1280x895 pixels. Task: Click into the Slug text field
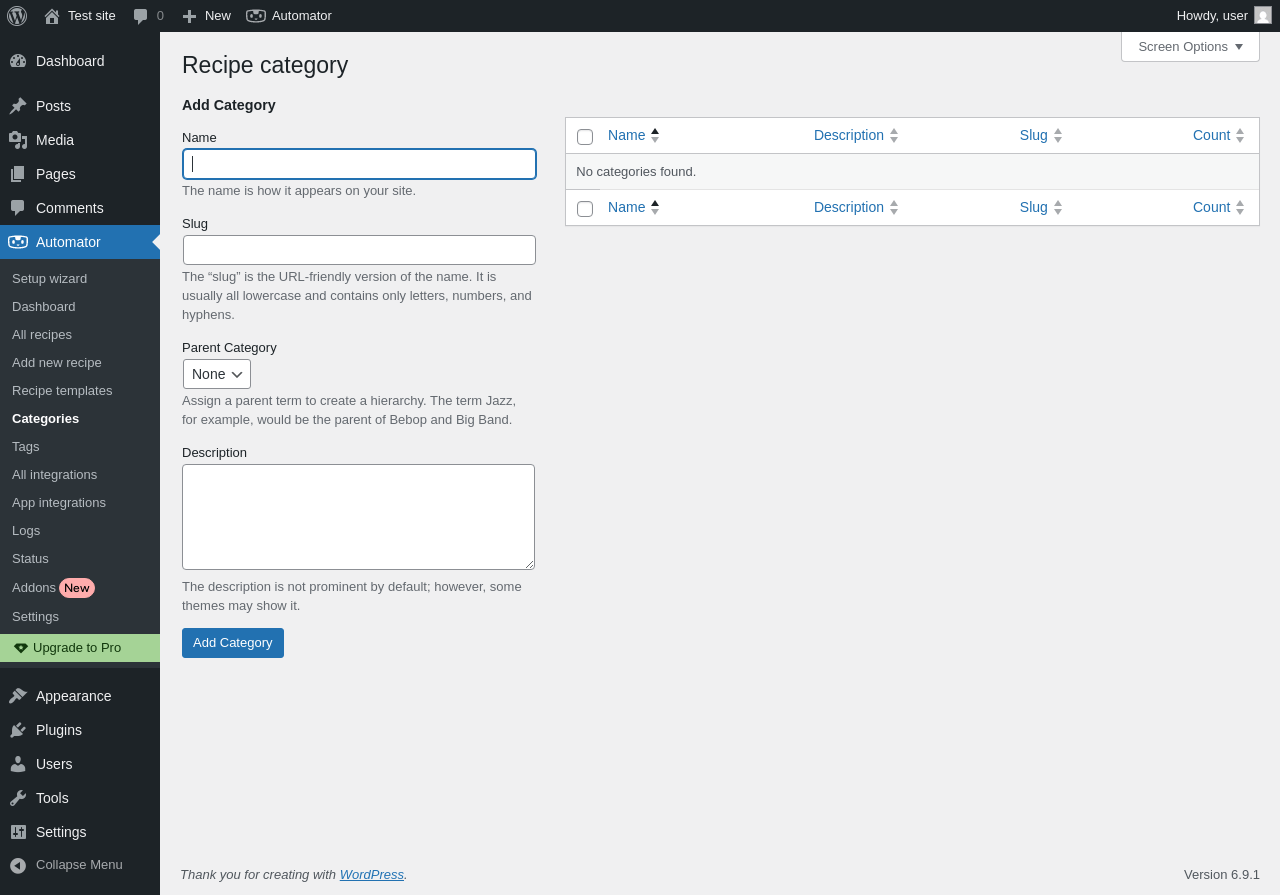tap(359, 250)
